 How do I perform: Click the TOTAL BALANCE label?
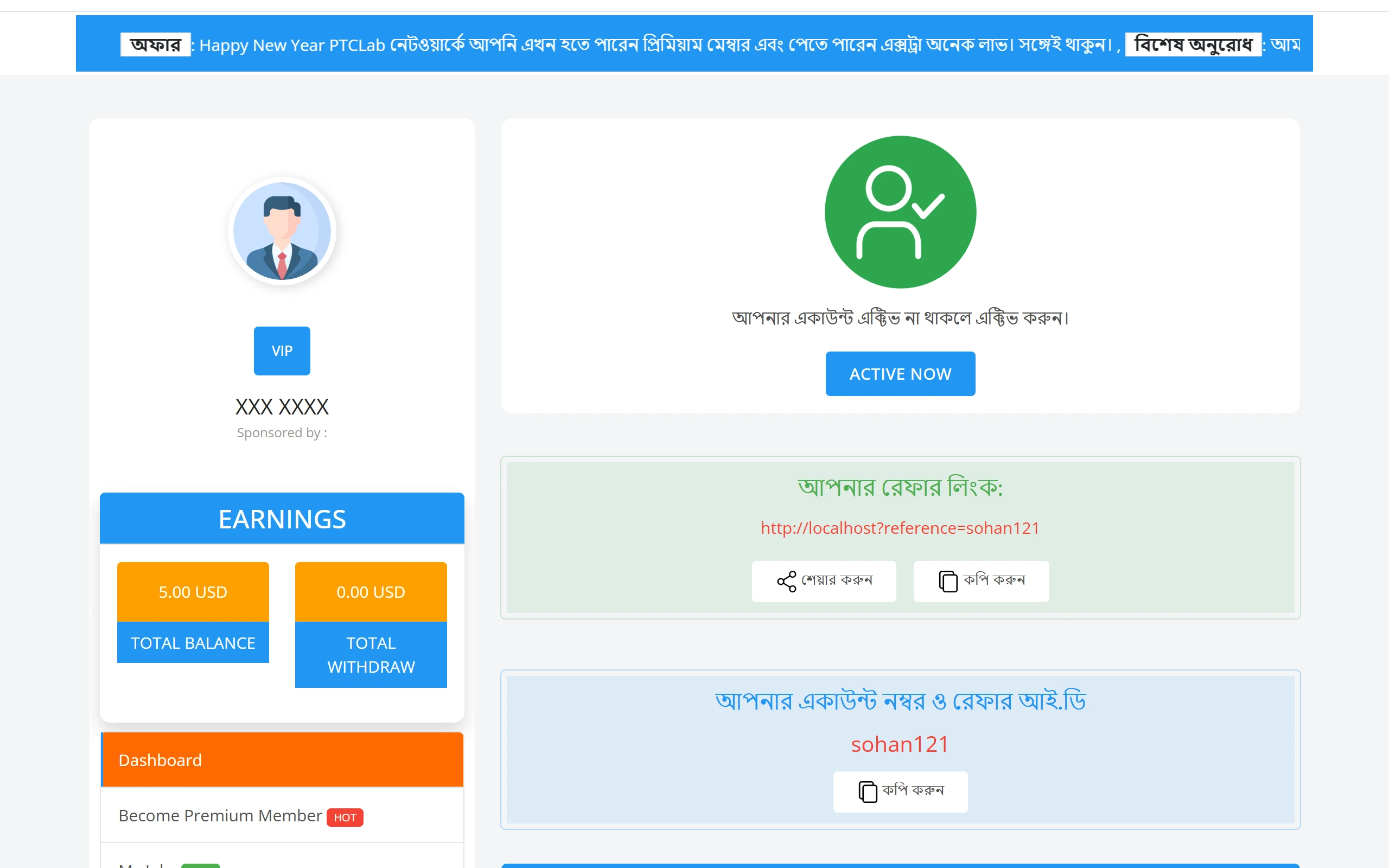click(x=193, y=643)
